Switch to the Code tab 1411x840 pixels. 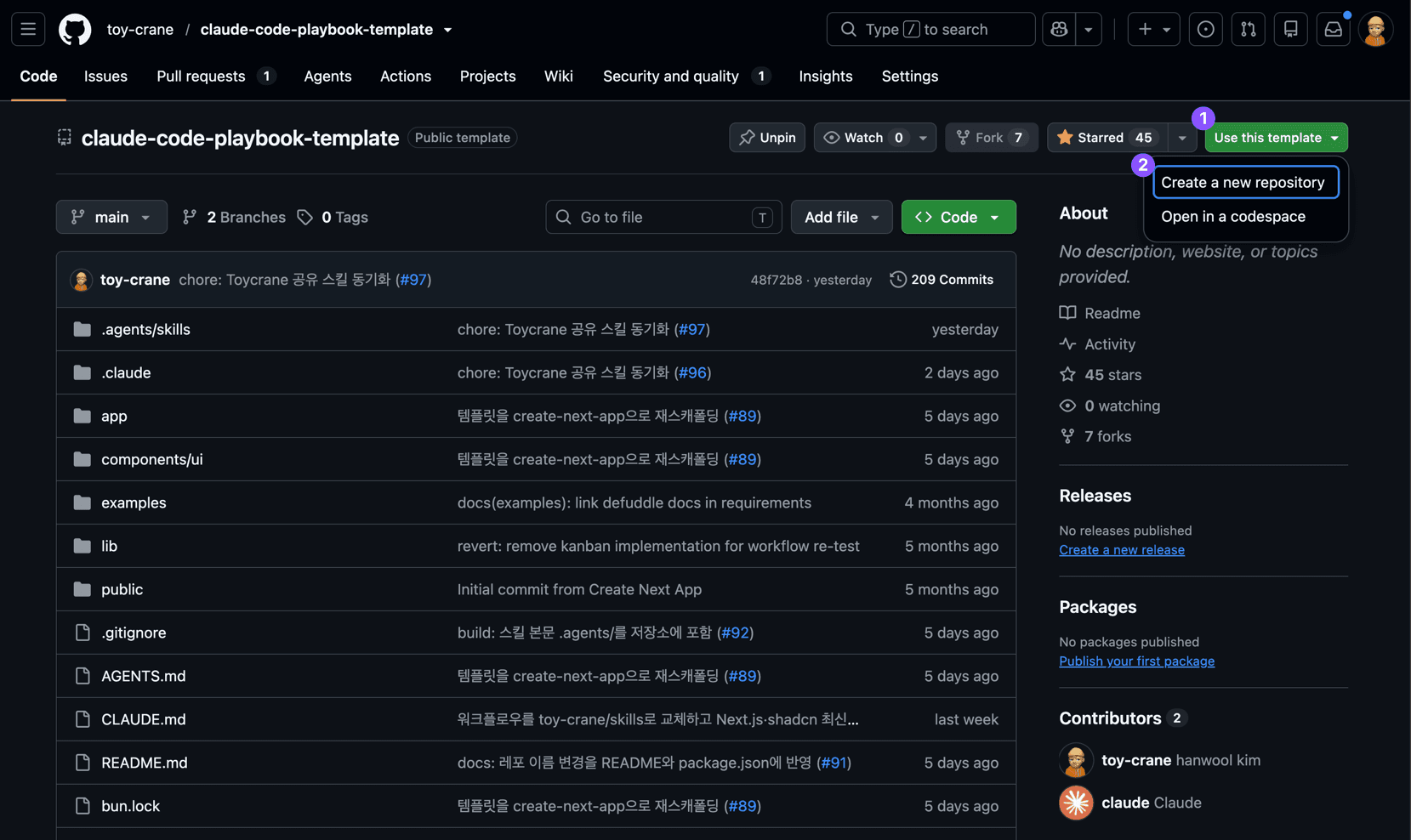pyautogui.click(x=38, y=76)
